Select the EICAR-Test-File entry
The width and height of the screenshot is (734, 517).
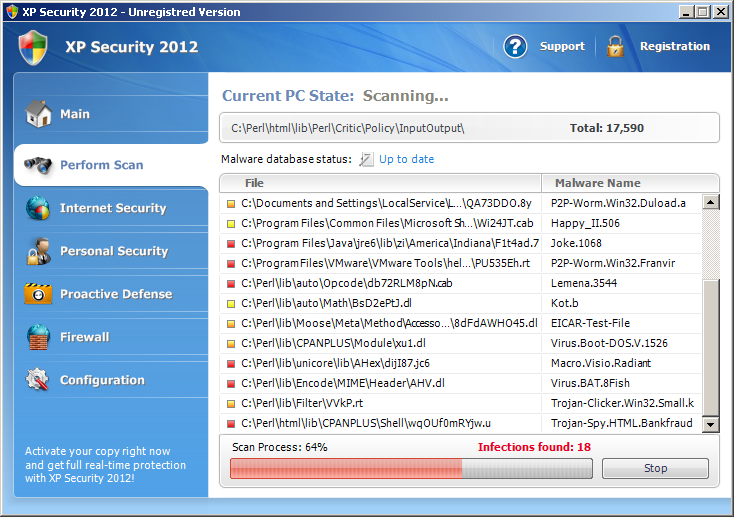(590, 323)
